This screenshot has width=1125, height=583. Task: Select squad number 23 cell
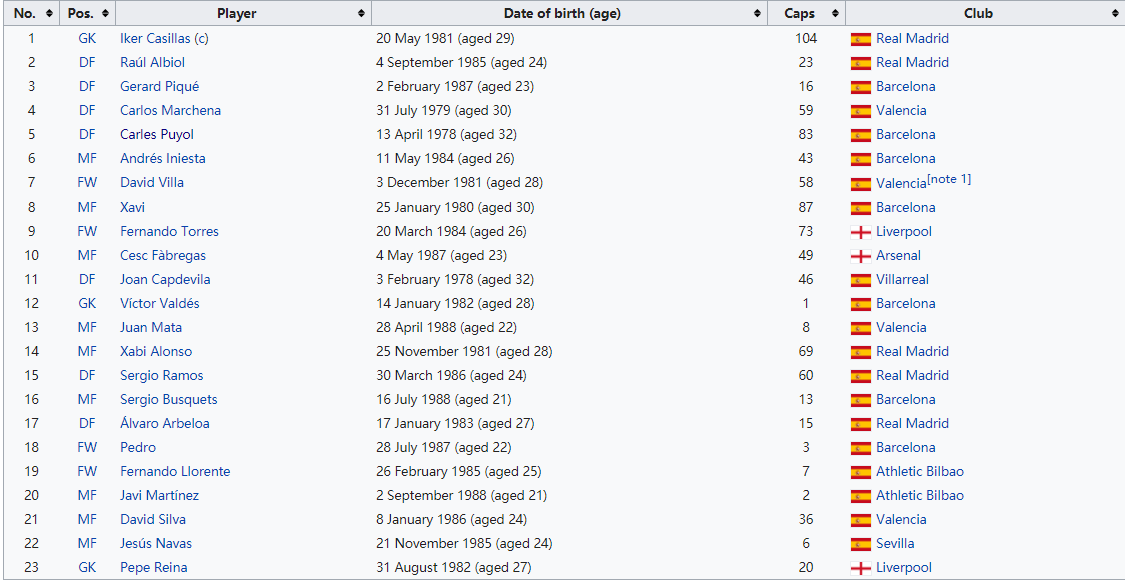(x=31, y=567)
